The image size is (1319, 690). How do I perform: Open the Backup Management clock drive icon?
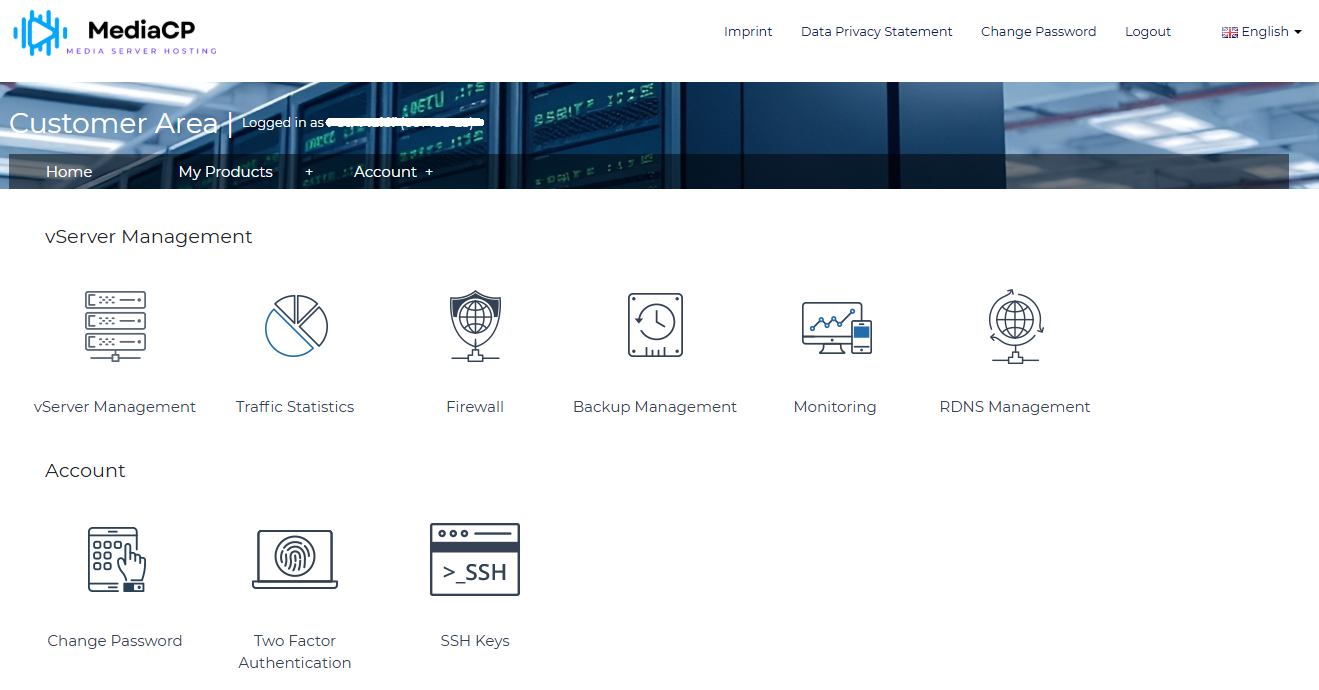(655, 325)
